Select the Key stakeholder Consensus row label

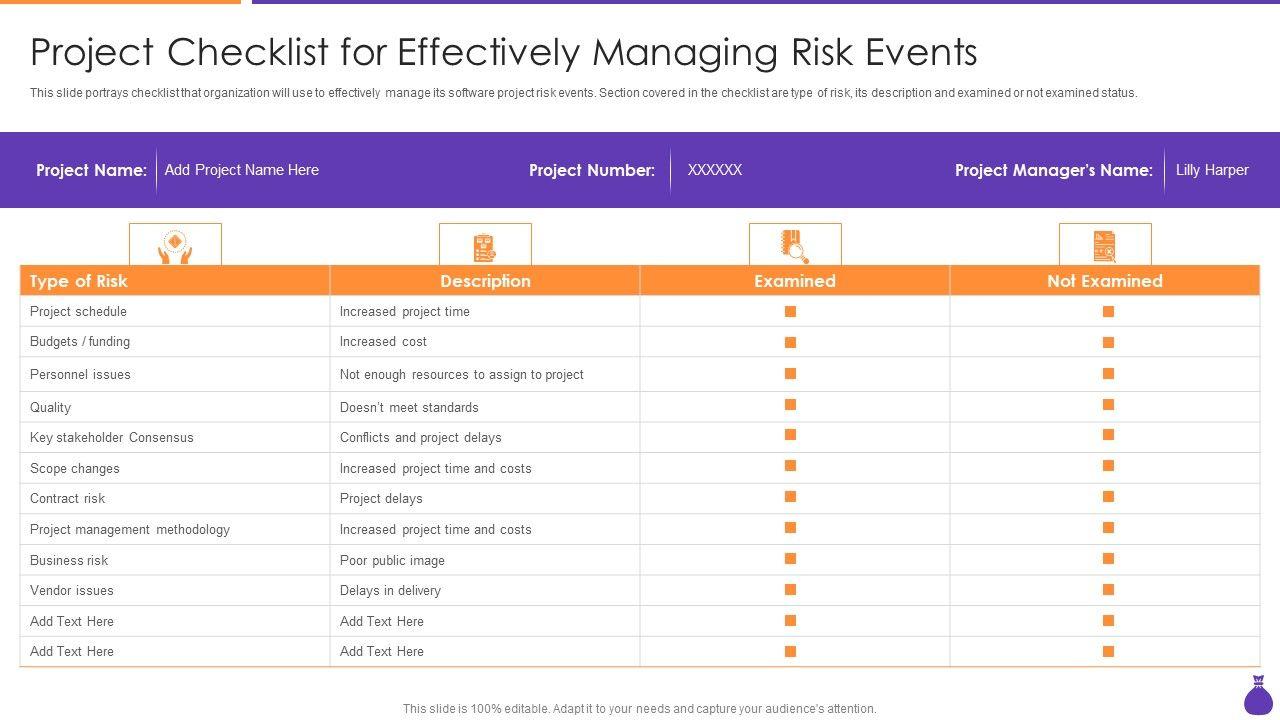pos(112,437)
